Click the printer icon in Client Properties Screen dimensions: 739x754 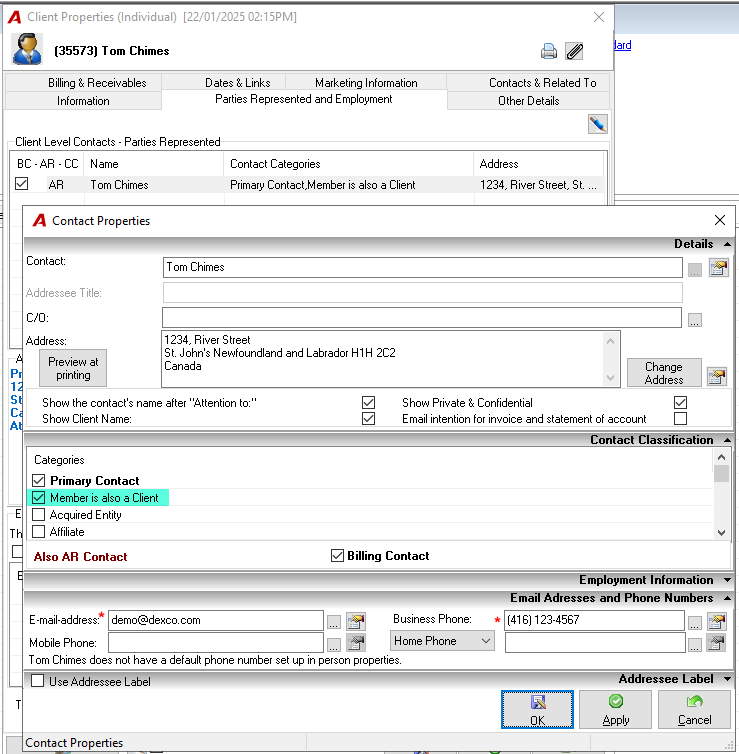coord(549,51)
